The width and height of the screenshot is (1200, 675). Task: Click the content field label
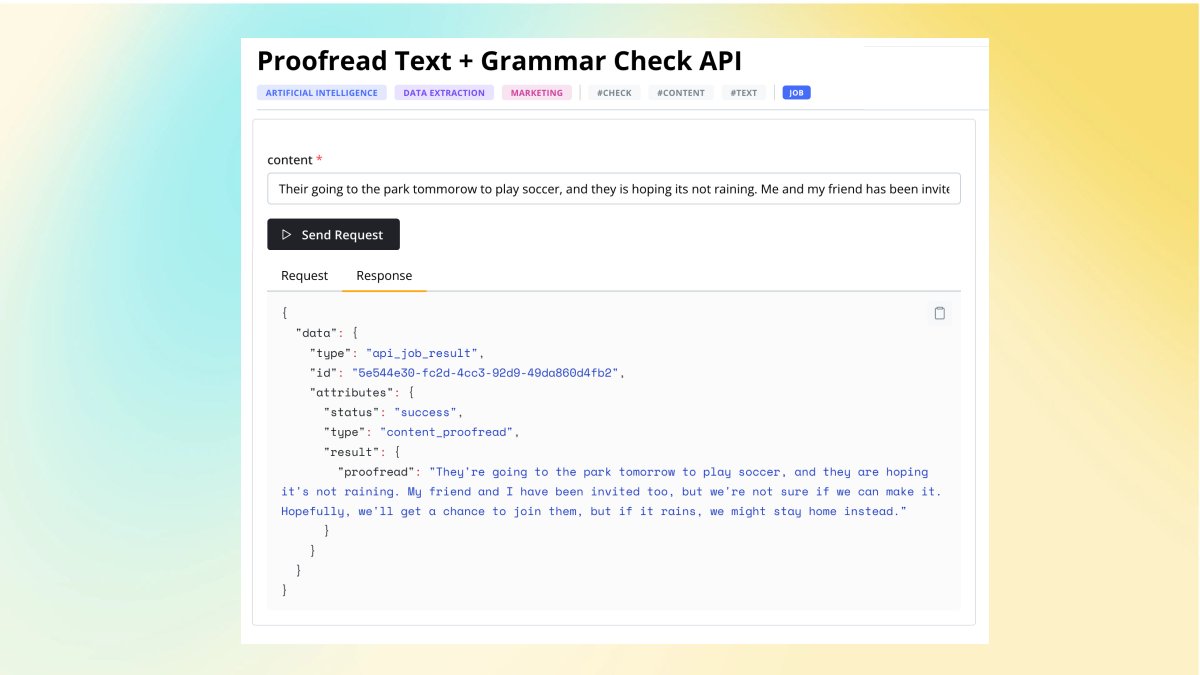(290, 160)
